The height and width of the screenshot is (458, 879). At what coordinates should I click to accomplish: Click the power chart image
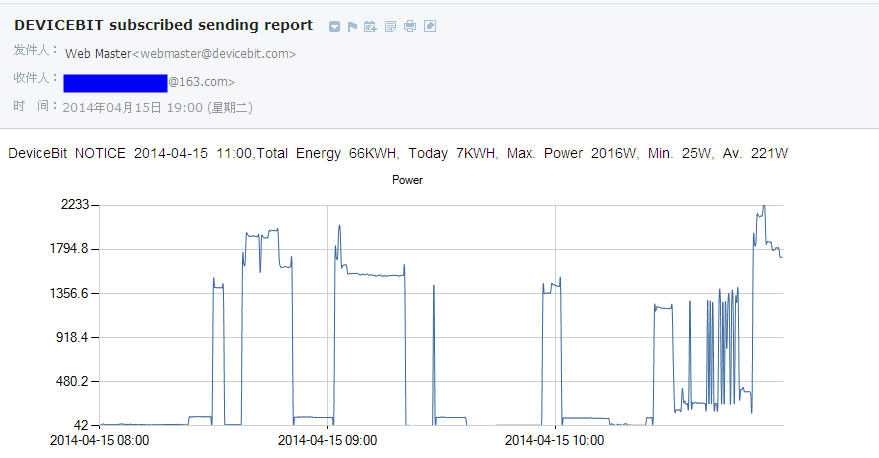(x=417, y=311)
